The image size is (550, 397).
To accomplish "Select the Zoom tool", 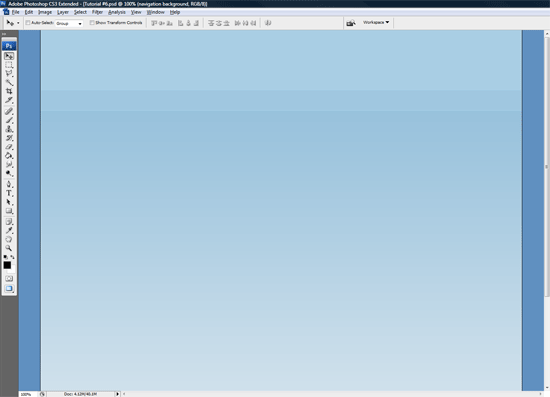I will point(9,248).
